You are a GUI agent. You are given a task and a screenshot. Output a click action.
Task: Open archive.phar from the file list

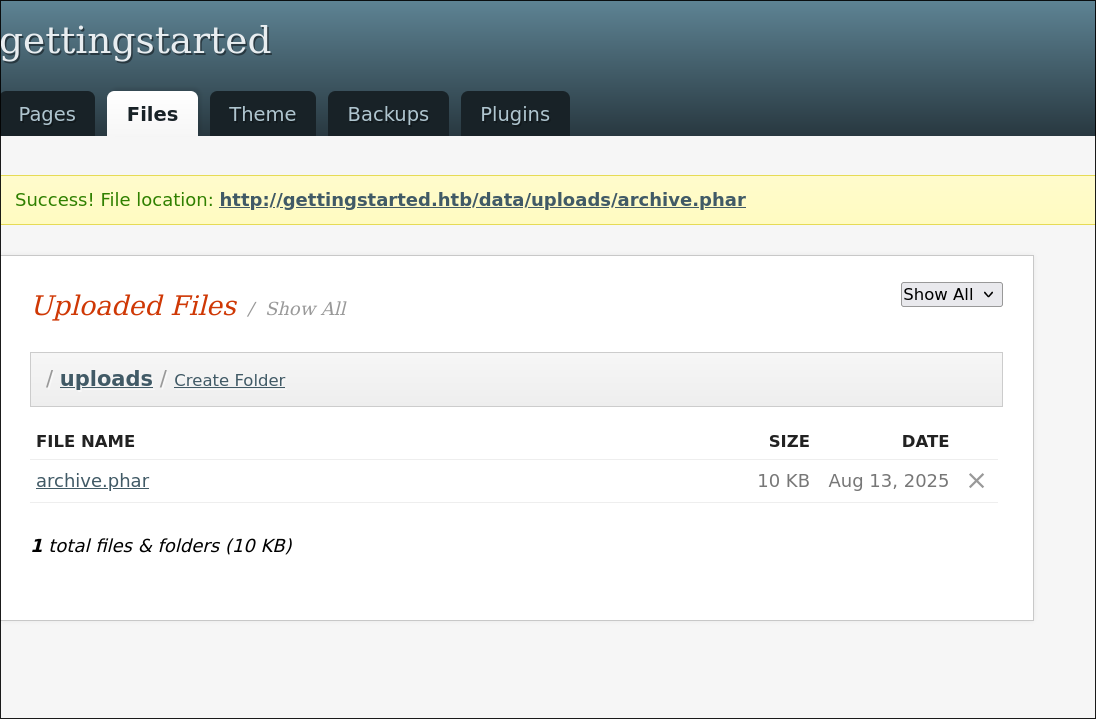click(92, 481)
